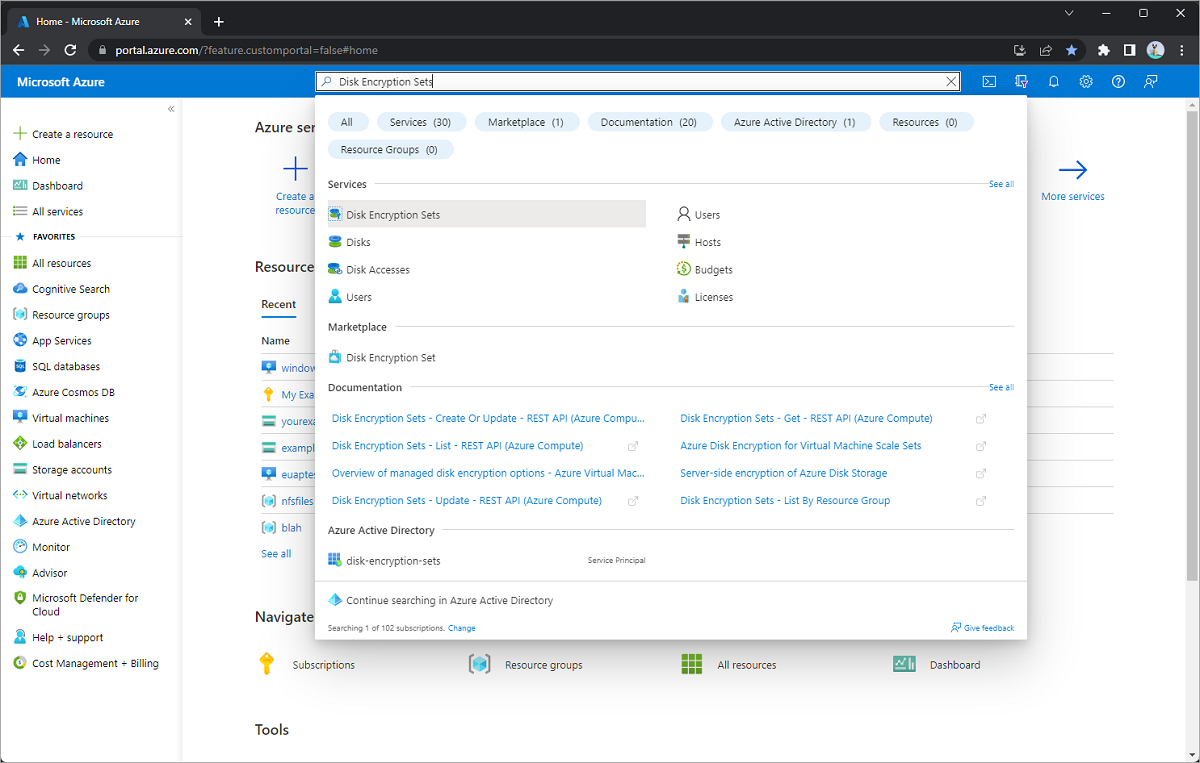Clear the search box with X icon
This screenshot has height=763, width=1200.
(x=951, y=82)
